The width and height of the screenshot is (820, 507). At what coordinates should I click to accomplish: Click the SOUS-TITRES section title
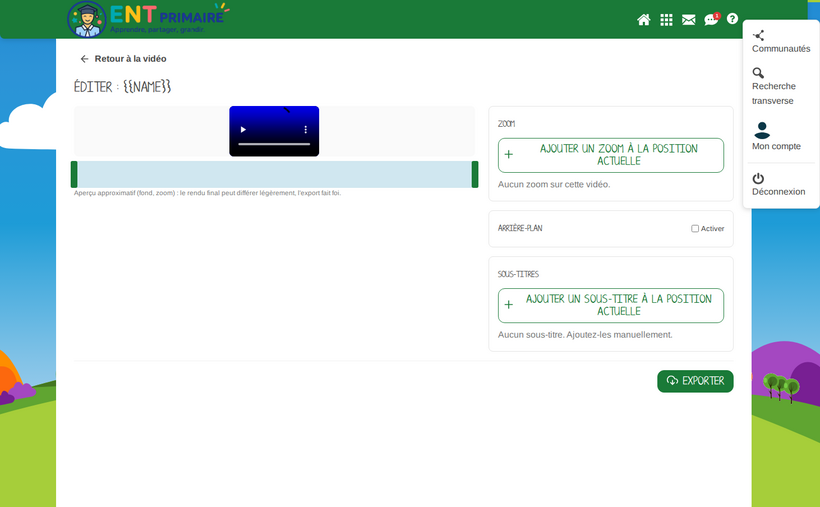518,274
